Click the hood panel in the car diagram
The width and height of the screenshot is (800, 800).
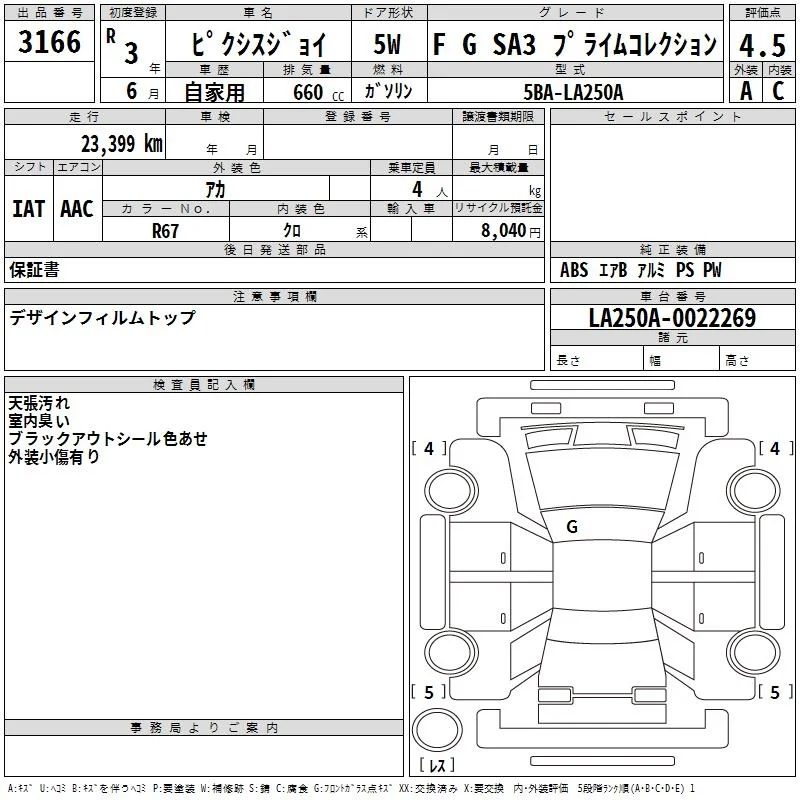pyautogui.click(x=602, y=480)
